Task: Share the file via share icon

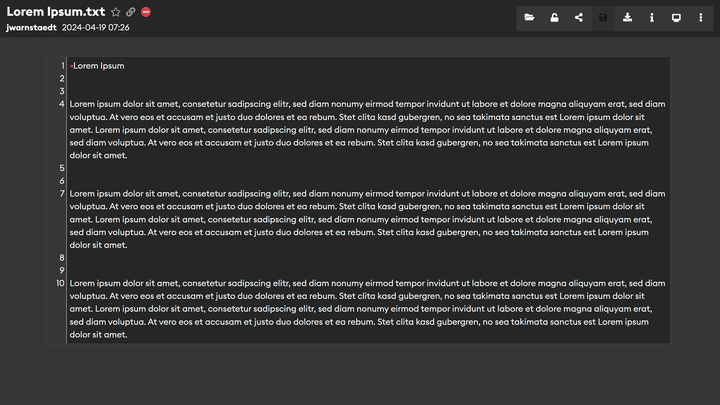Action: [x=578, y=17]
